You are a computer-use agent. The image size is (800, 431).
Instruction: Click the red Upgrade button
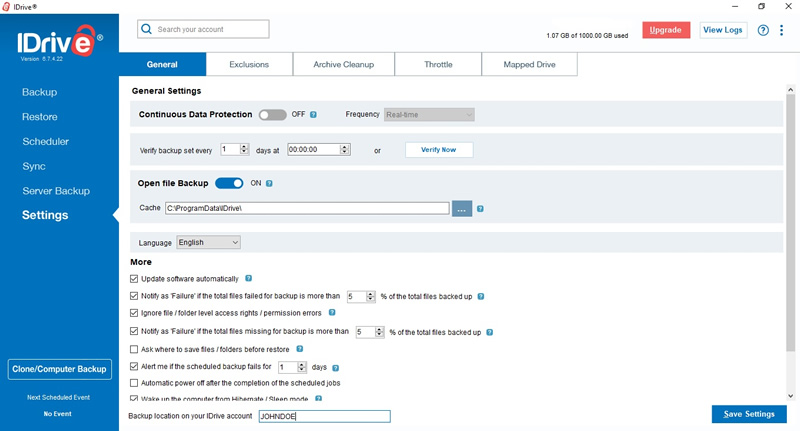pyautogui.click(x=666, y=30)
